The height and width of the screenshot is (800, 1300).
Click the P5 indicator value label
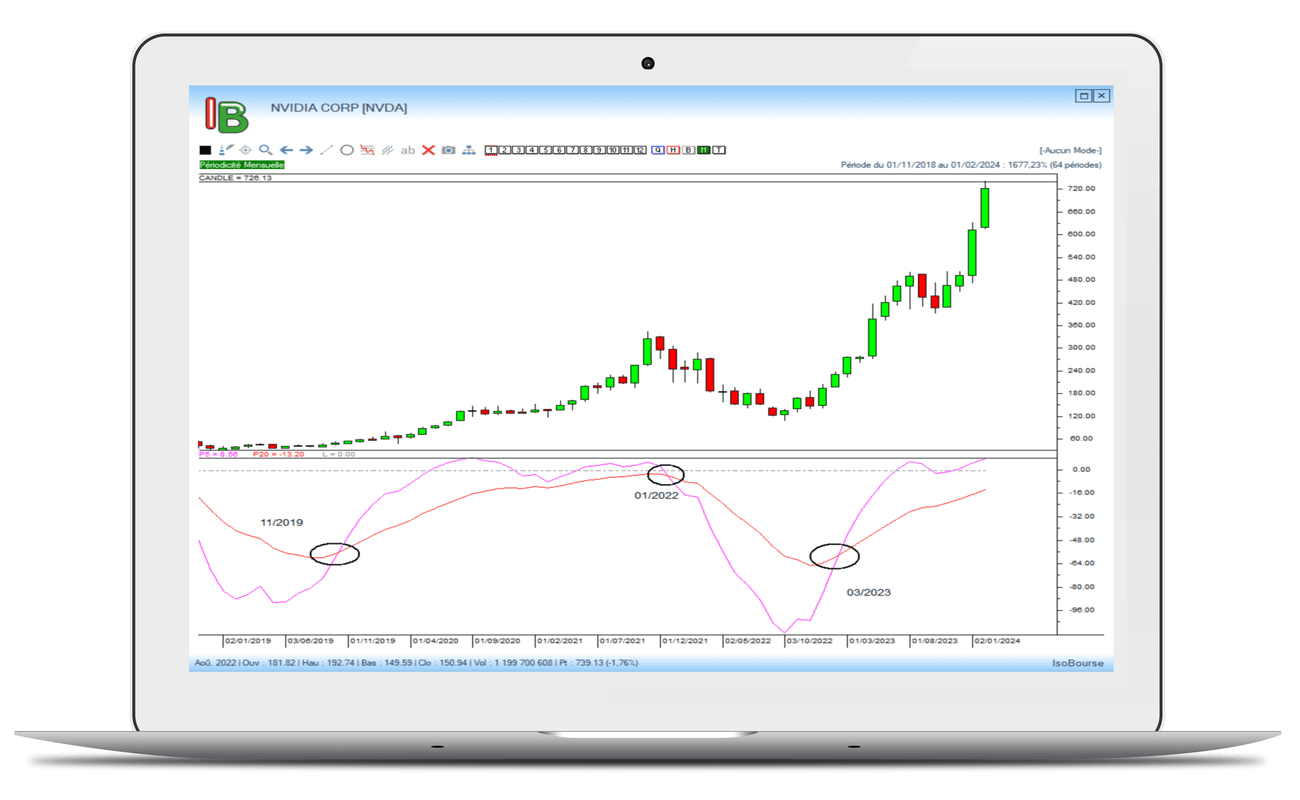219,454
